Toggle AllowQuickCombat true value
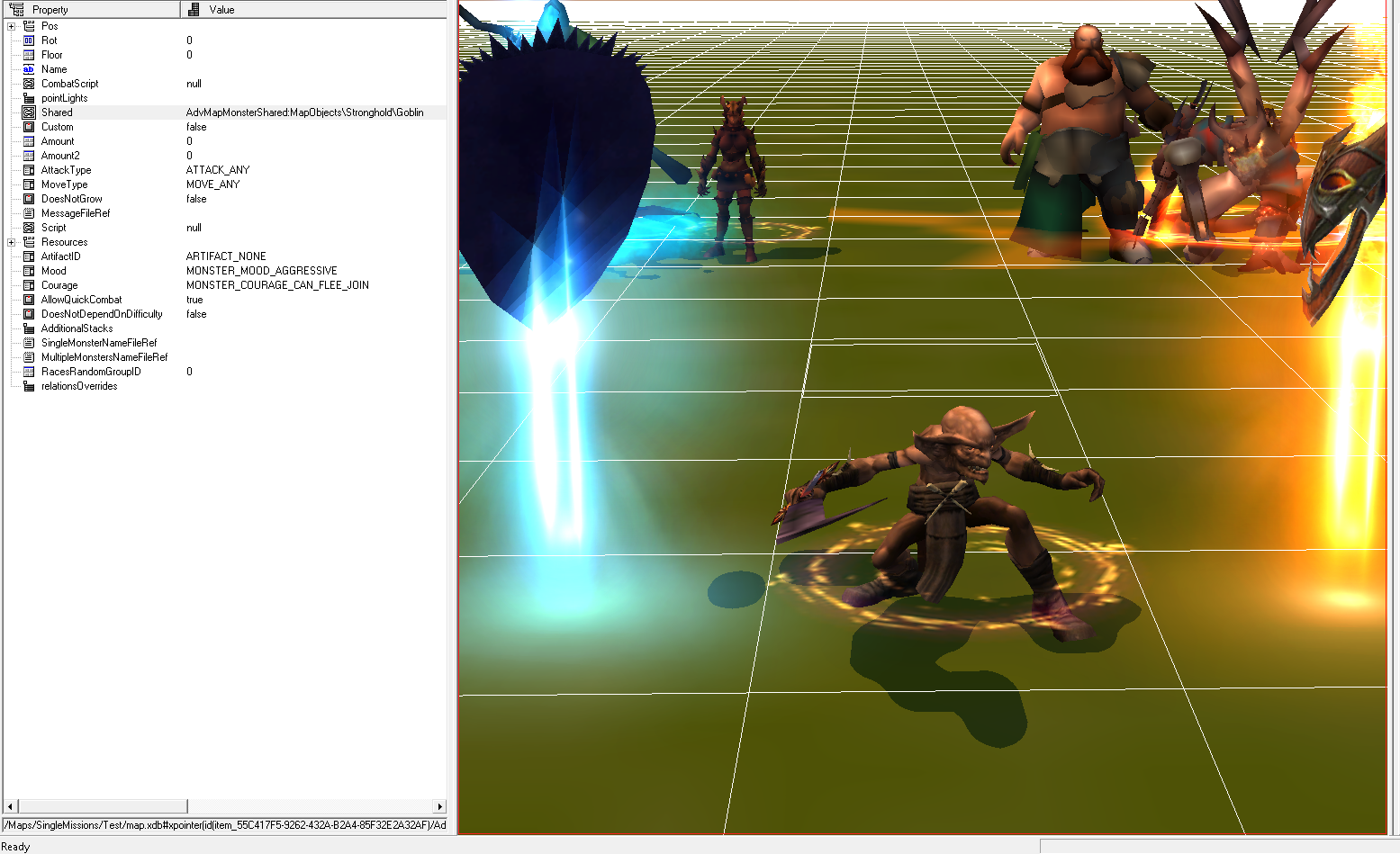 [194, 300]
